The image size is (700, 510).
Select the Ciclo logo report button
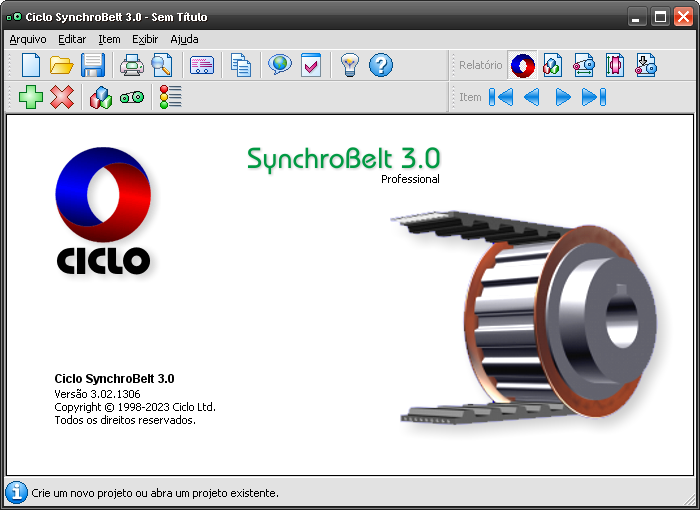522,66
